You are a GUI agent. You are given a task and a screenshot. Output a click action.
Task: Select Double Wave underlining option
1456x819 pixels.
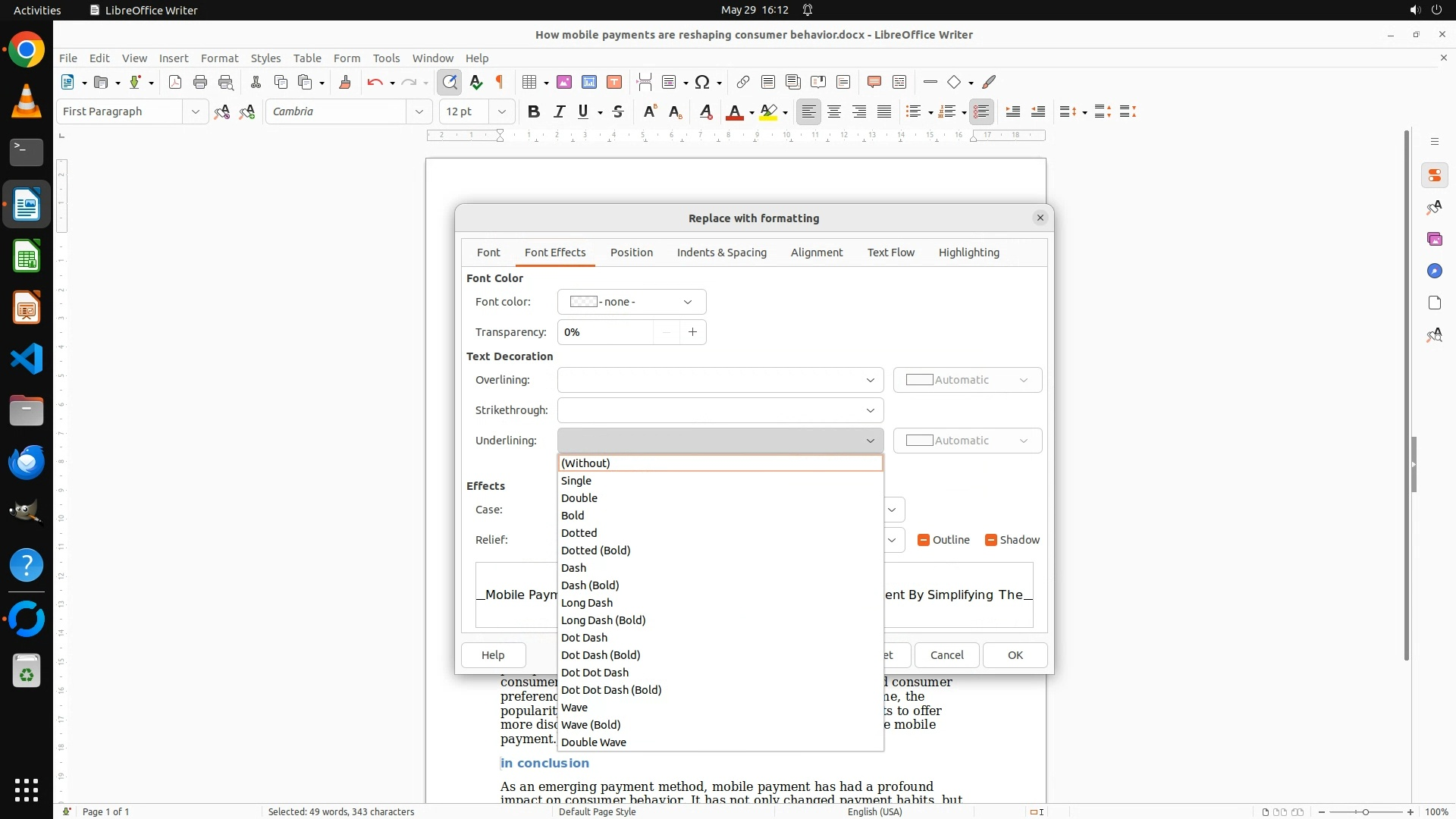(x=594, y=742)
